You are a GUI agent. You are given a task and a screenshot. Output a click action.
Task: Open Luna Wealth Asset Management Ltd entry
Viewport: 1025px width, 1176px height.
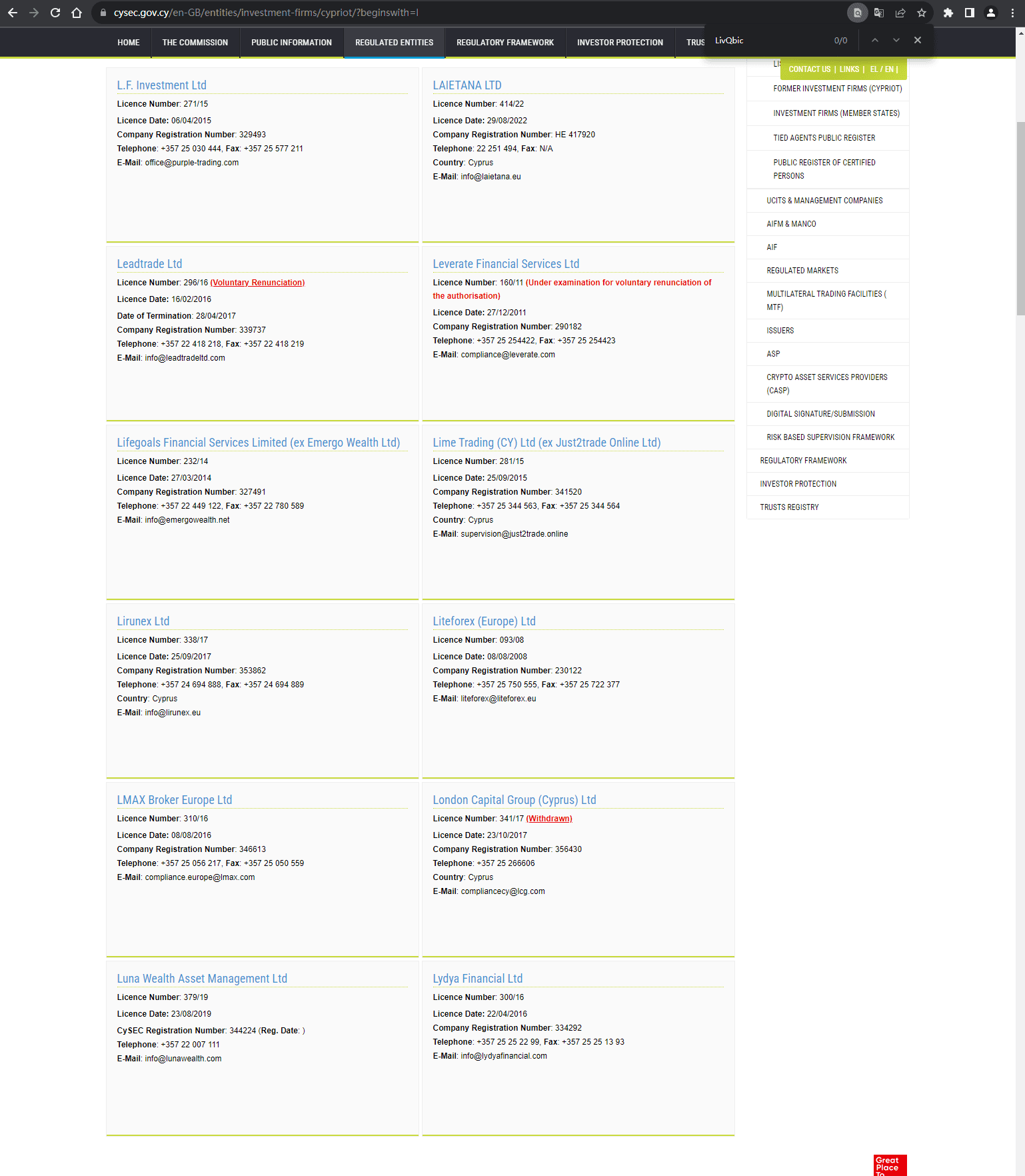[x=202, y=979]
